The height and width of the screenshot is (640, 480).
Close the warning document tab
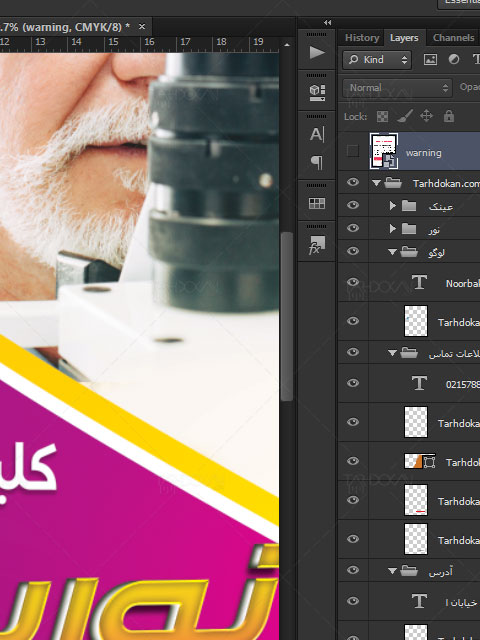coord(142,27)
